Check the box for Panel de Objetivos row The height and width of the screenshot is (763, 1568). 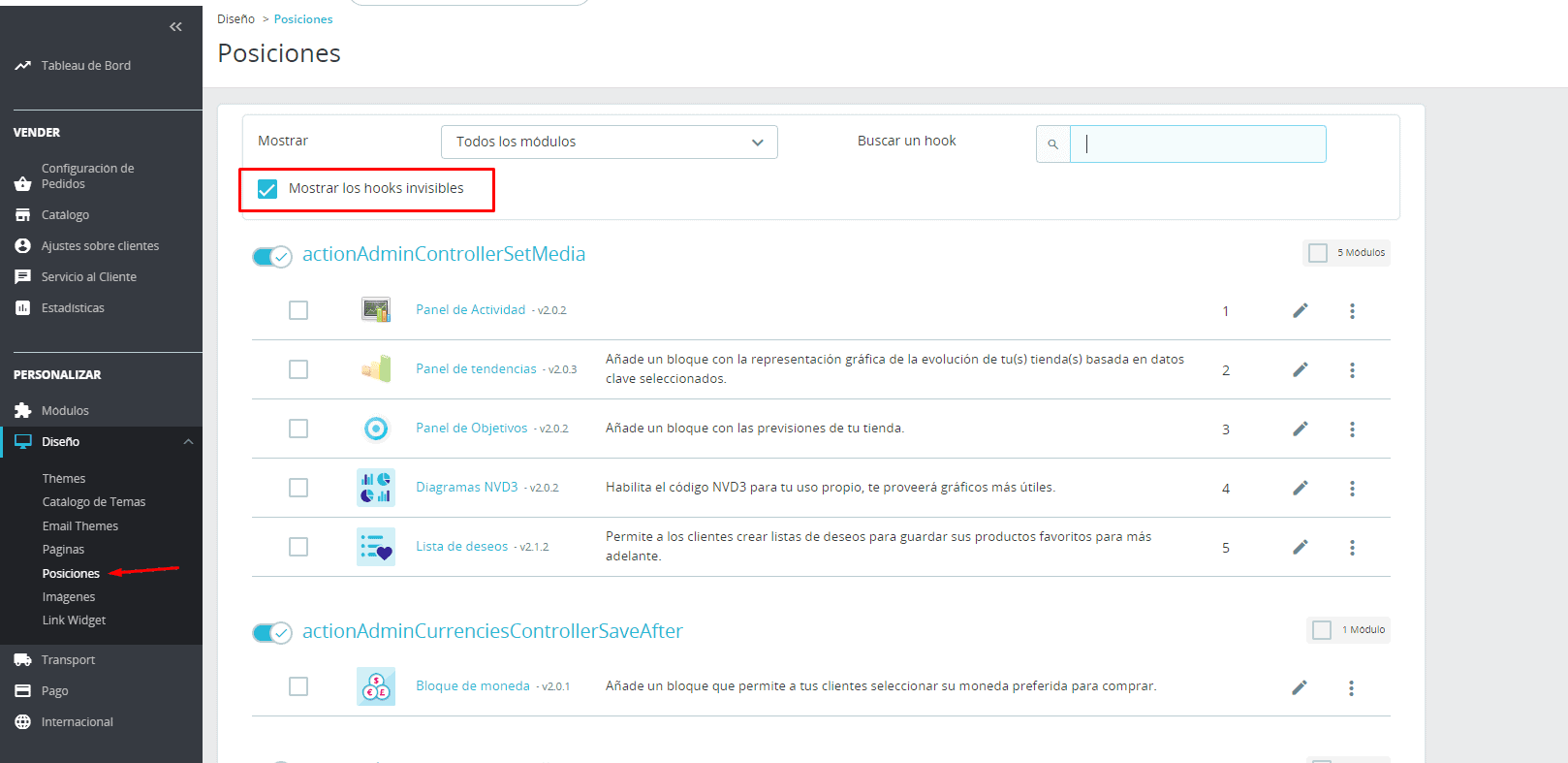(298, 429)
